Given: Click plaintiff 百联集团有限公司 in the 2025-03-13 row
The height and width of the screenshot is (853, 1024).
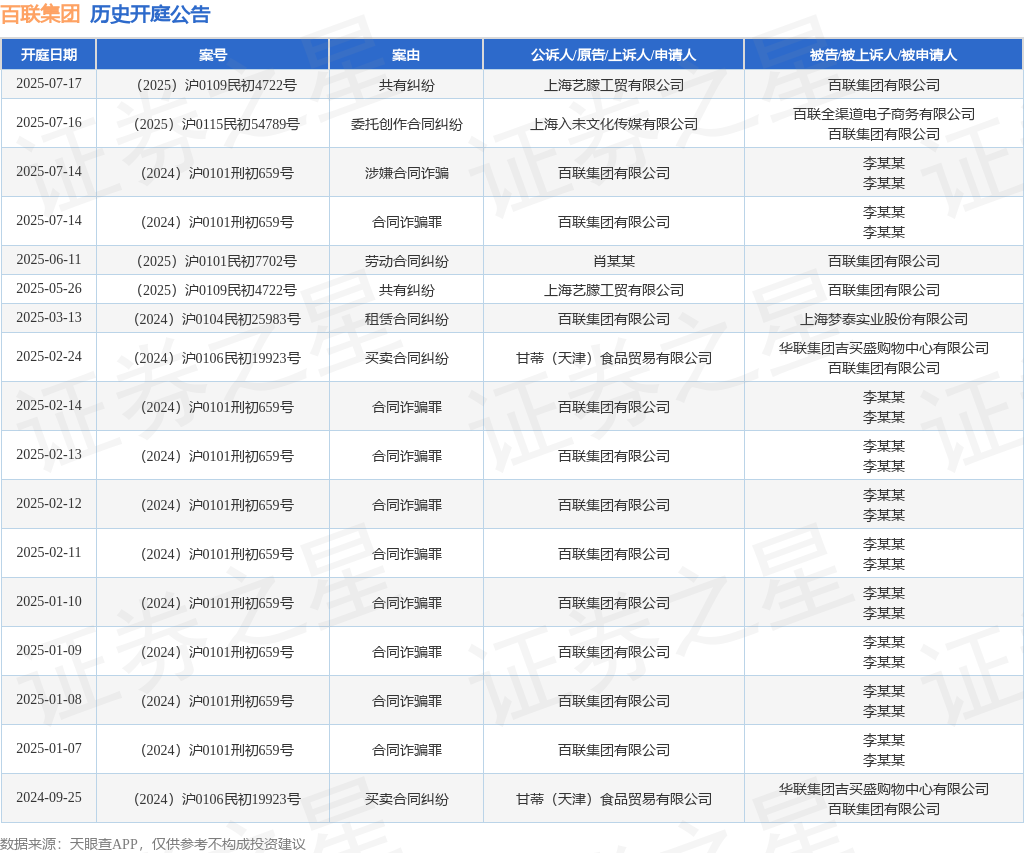Looking at the screenshot, I should pos(613,319).
